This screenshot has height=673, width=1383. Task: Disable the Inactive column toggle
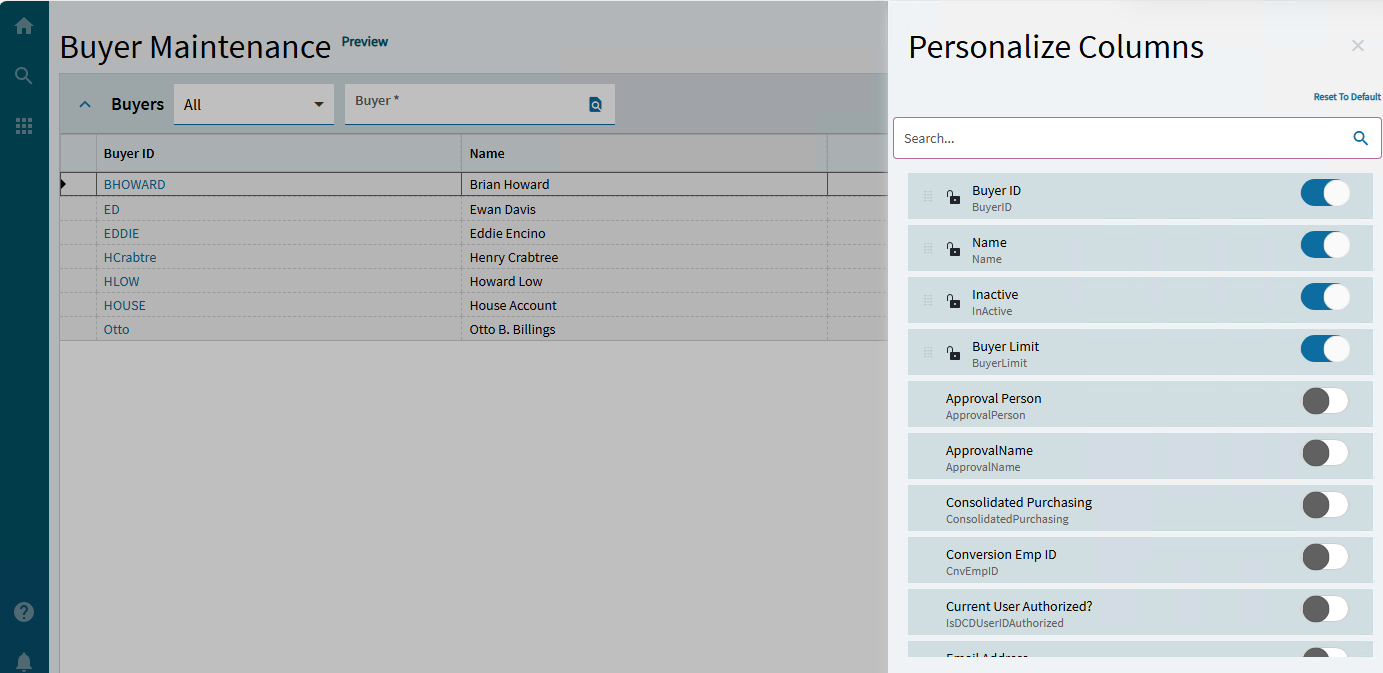(x=1325, y=297)
